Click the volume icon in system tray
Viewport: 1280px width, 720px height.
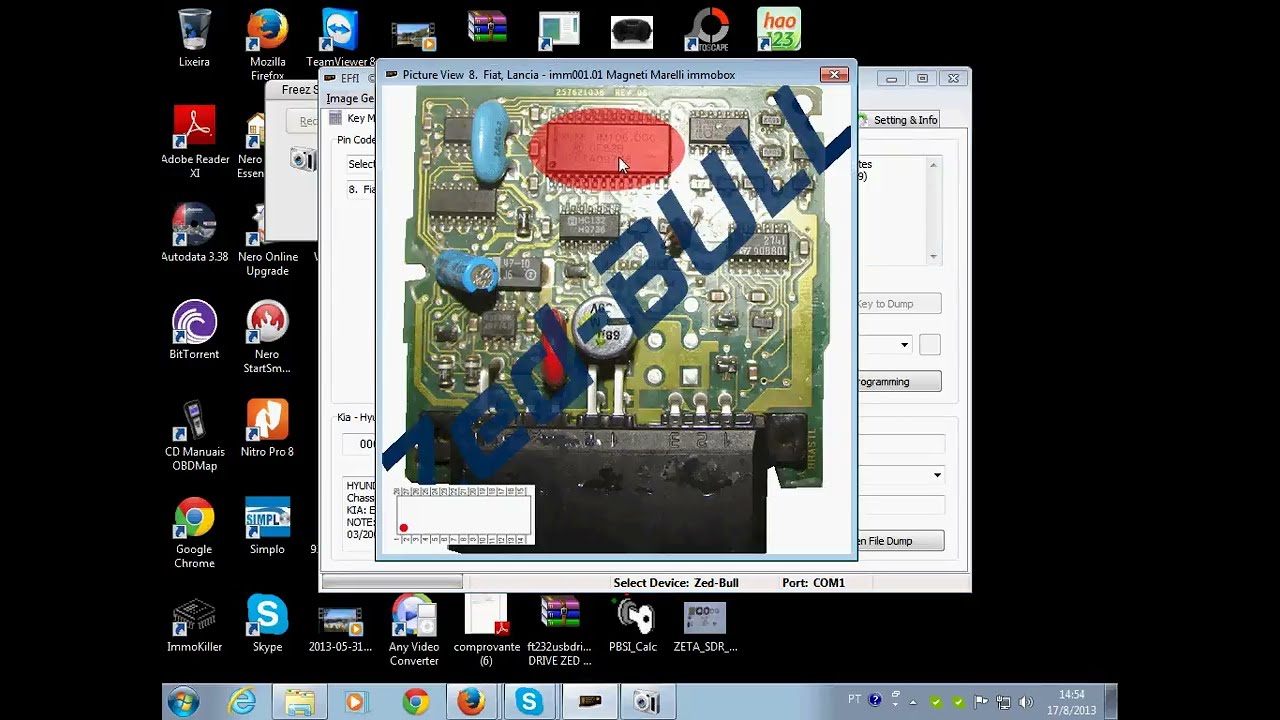click(x=1025, y=702)
